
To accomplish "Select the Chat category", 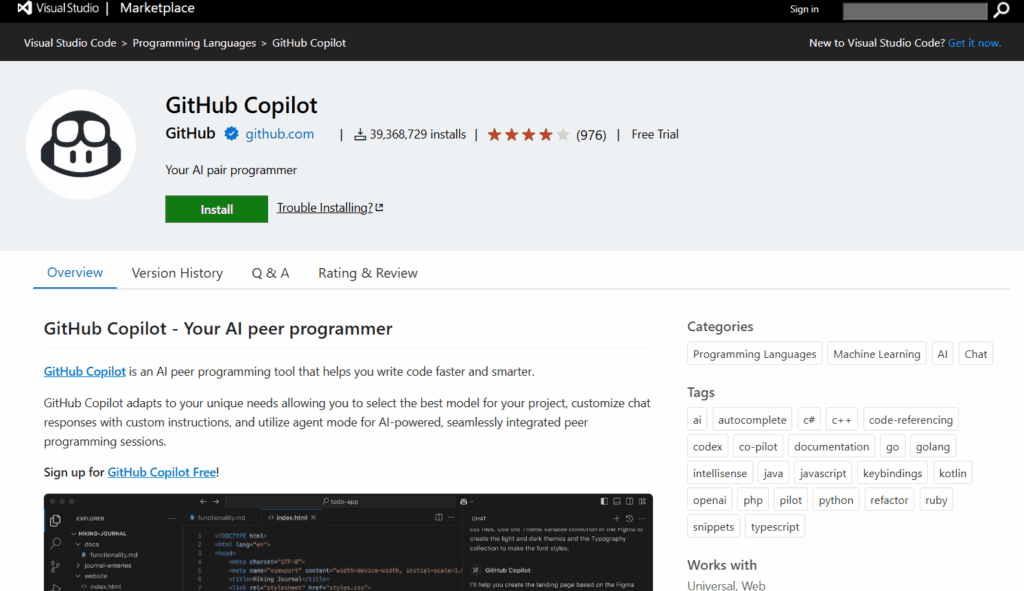I will click(976, 354).
